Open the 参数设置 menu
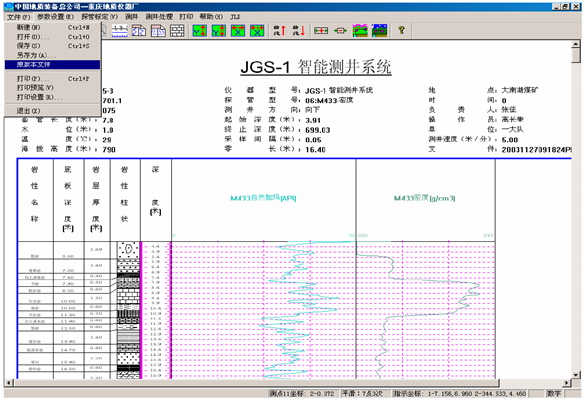Screen dimensions: 585x401 (55, 17)
